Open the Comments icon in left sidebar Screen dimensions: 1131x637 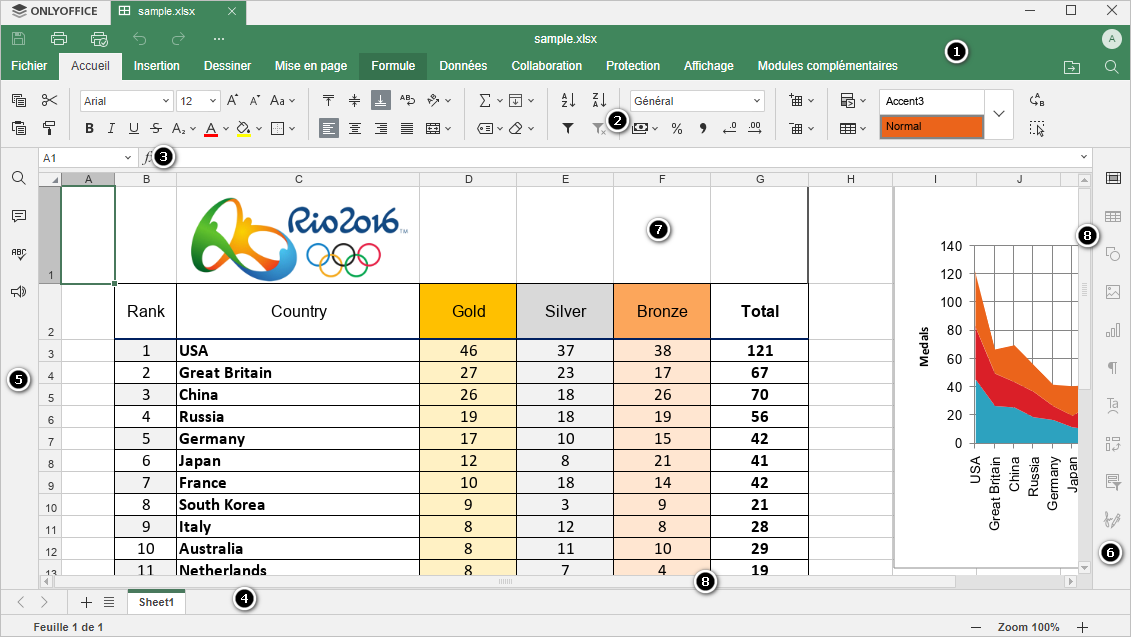(18, 216)
